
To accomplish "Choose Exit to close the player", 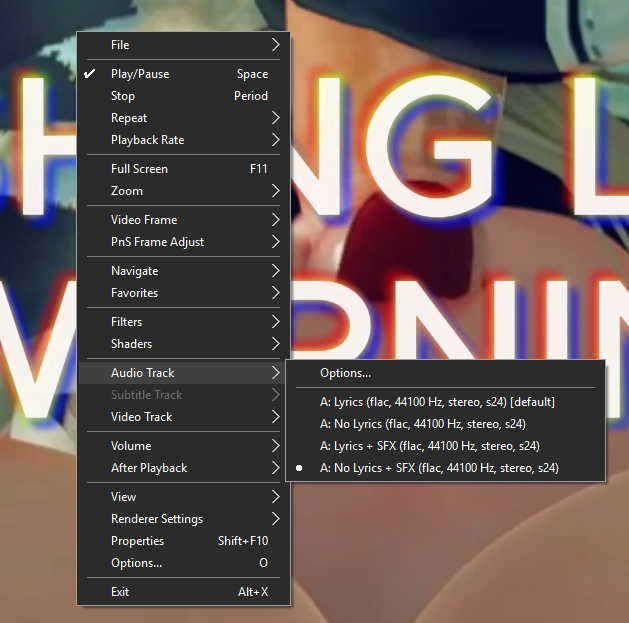I will (x=183, y=592).
